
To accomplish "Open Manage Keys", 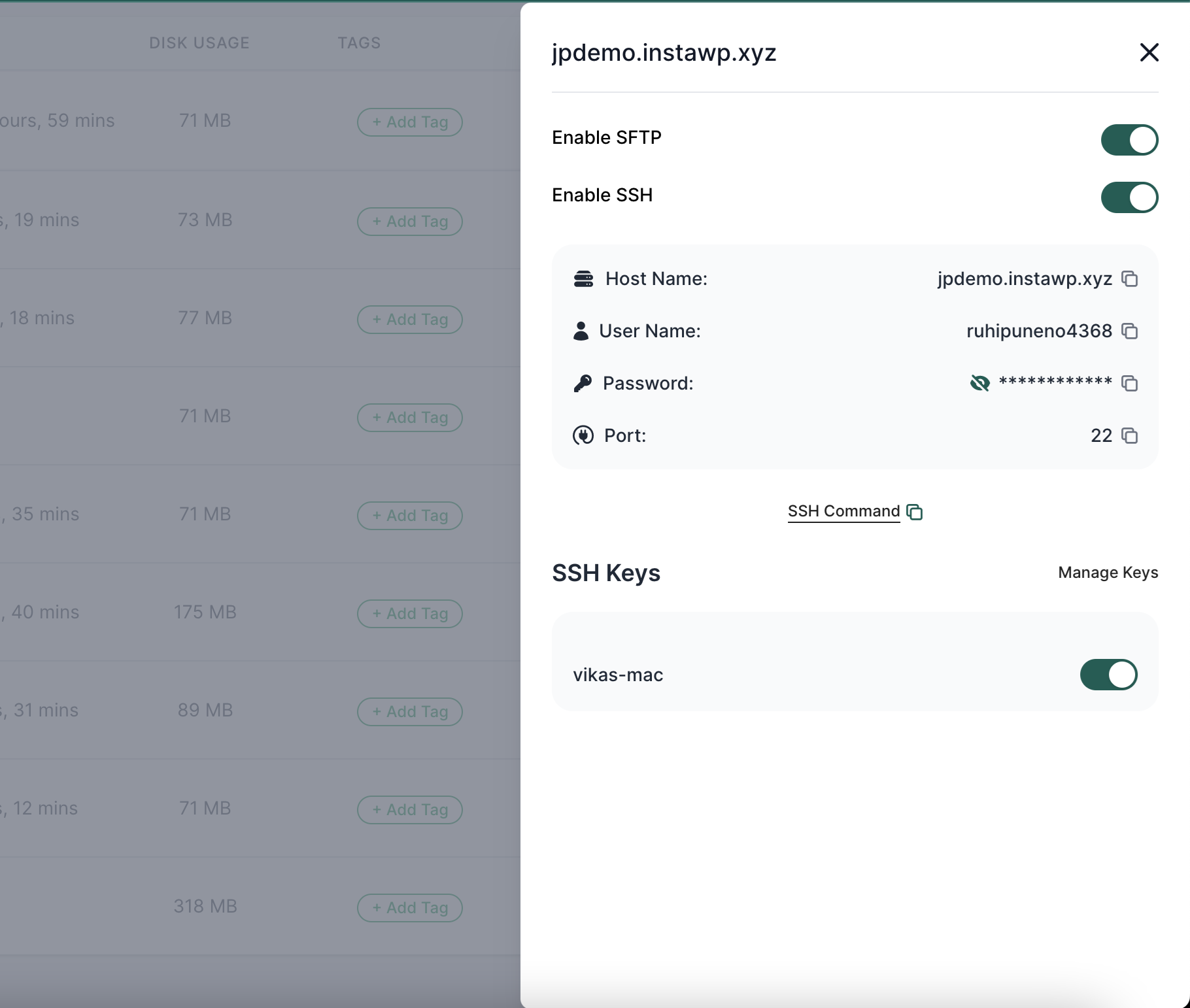I will click(1107, 572).
